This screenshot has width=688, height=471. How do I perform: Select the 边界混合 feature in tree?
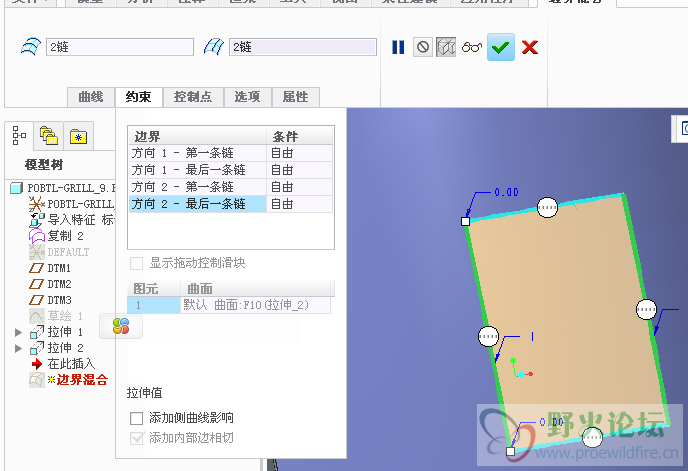(x=69, y=380)
